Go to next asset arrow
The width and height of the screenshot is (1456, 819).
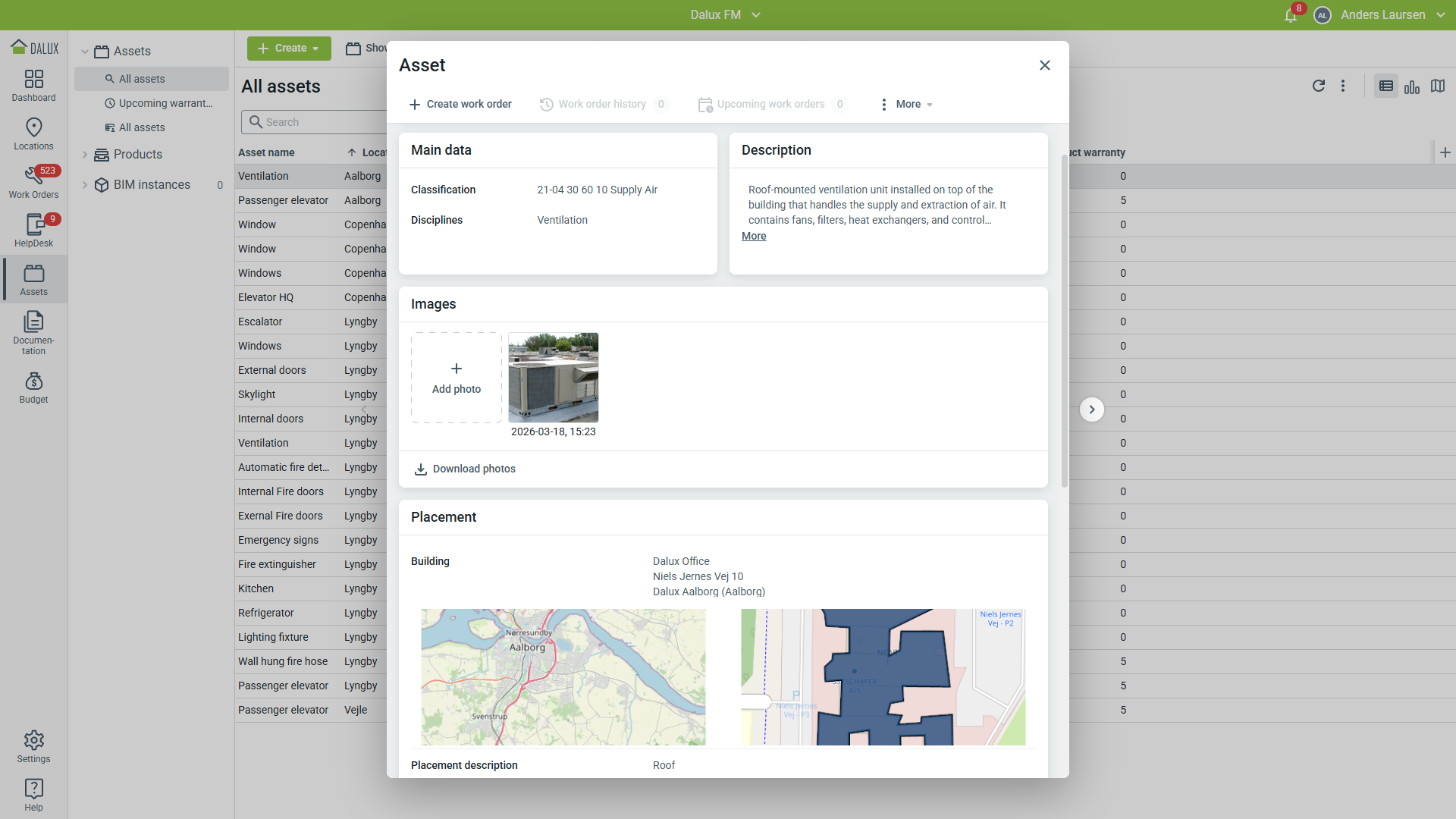1092,409
